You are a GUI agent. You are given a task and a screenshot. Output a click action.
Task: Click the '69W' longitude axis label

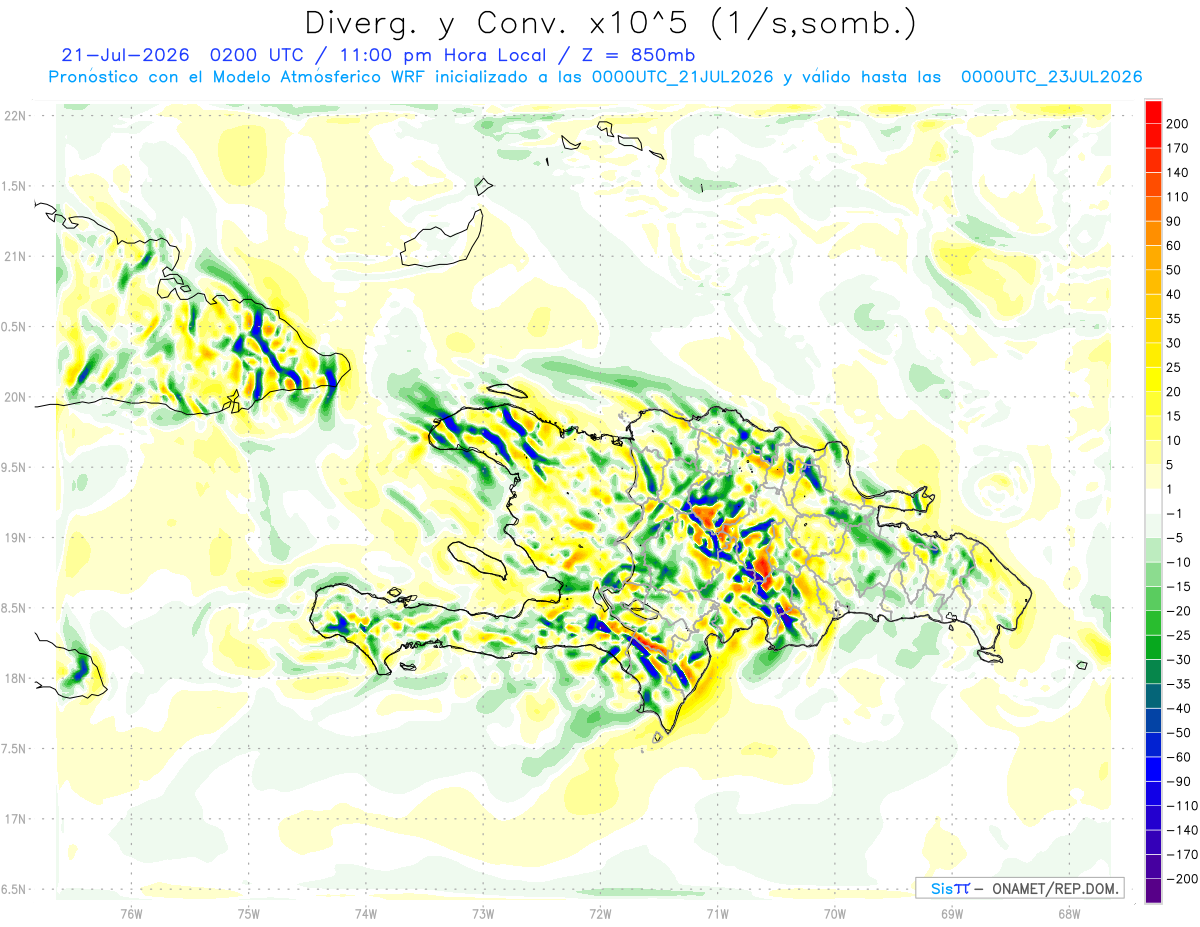click(952, 913)
